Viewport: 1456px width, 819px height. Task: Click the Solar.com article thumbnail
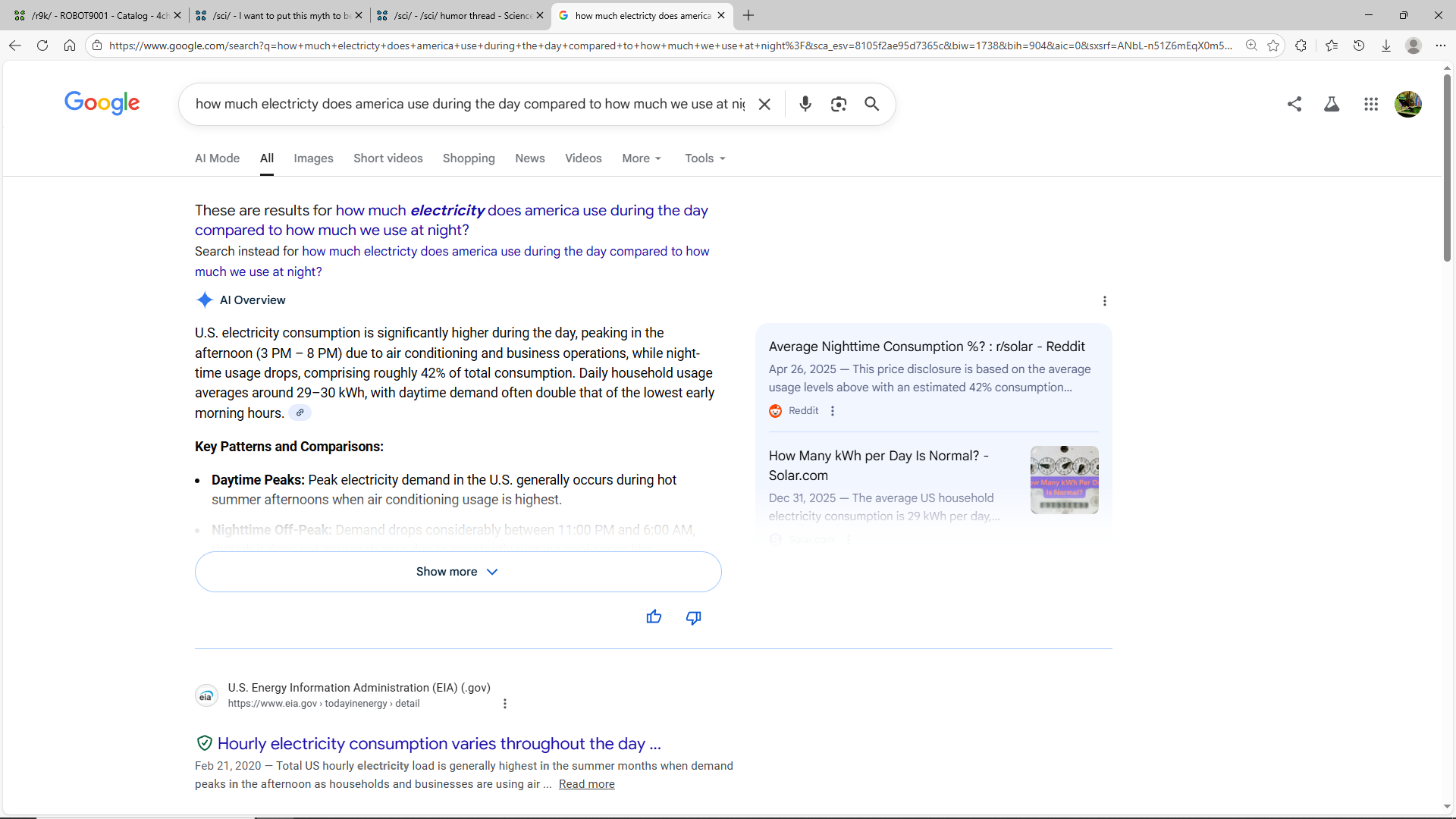[x=1064, y=480]
